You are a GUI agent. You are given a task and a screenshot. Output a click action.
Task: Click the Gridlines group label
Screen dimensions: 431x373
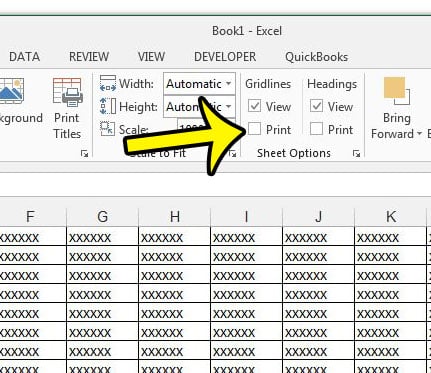pos(268,84)
